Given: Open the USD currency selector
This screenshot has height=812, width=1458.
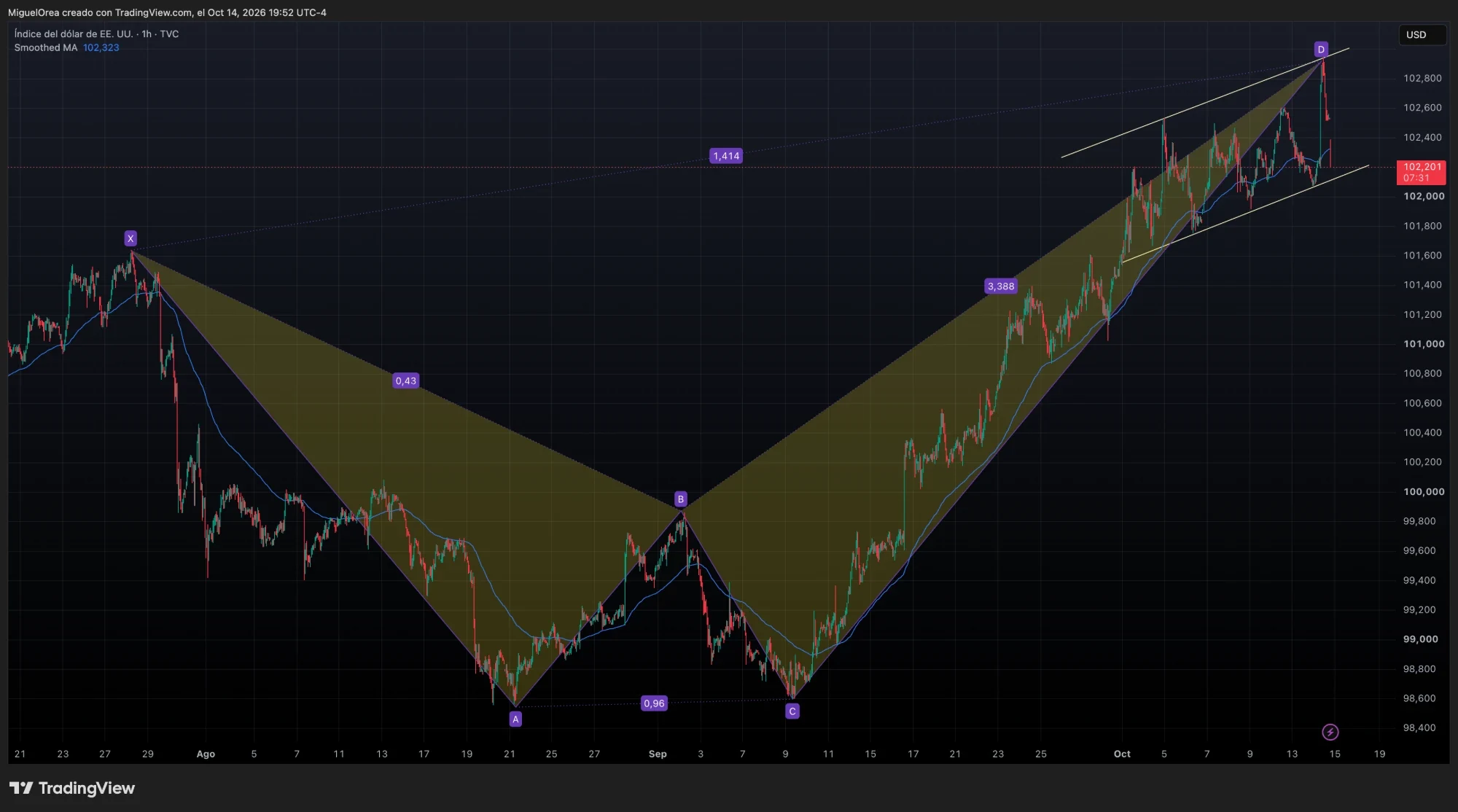Looking at the screenshot, I should tap(1422, 35).
